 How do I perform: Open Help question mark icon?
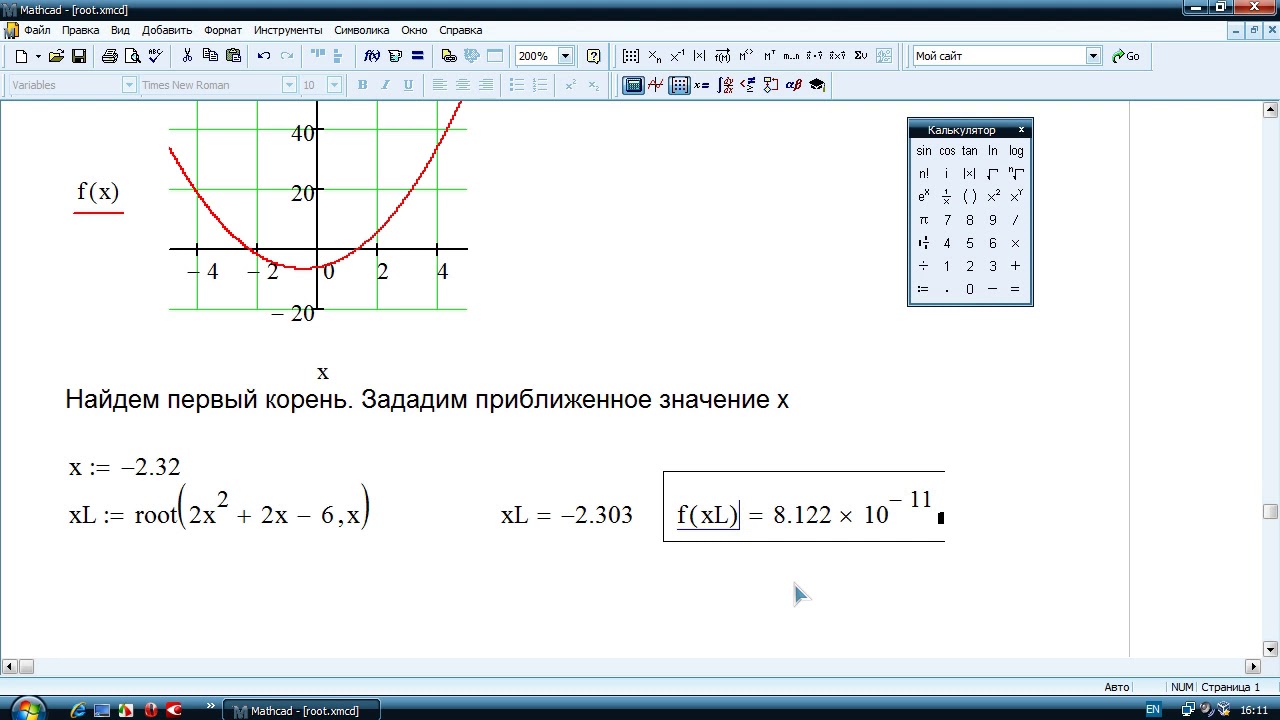pyautogui.click(x=594, y=56)
